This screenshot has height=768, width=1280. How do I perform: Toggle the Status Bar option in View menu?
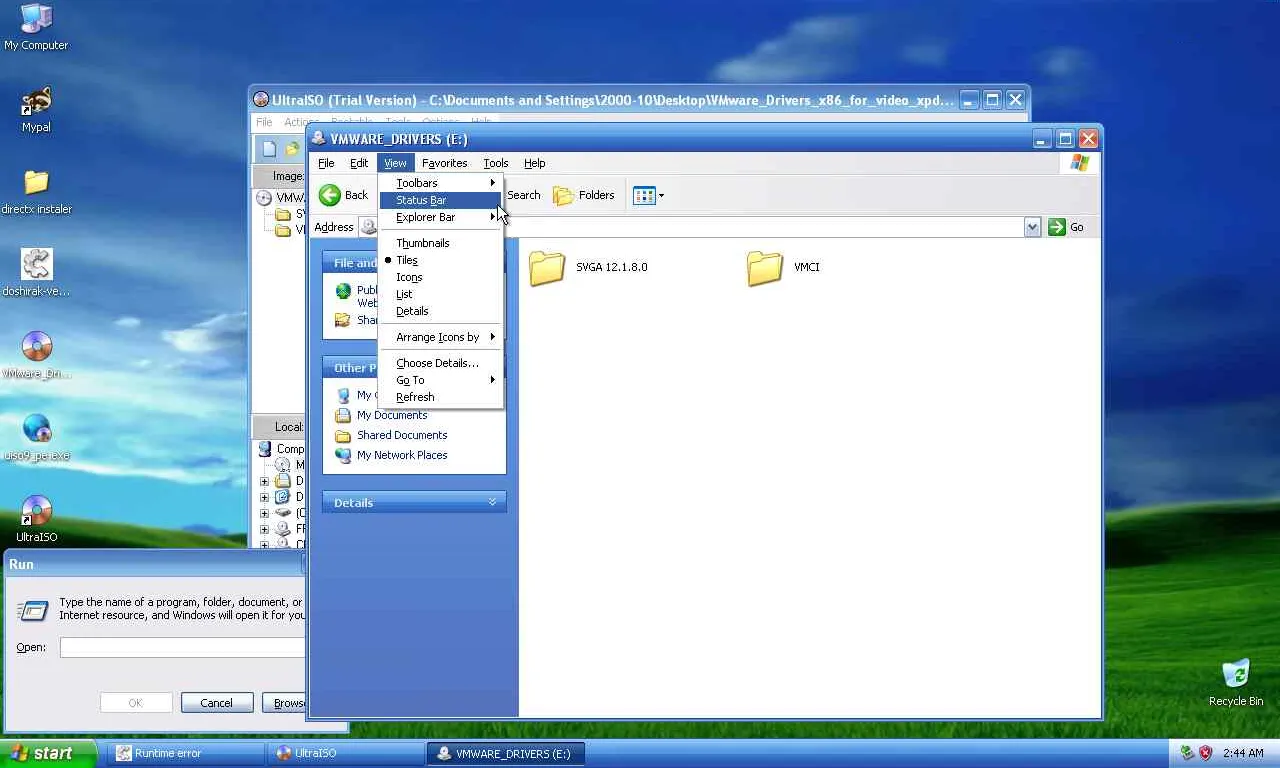440,200
